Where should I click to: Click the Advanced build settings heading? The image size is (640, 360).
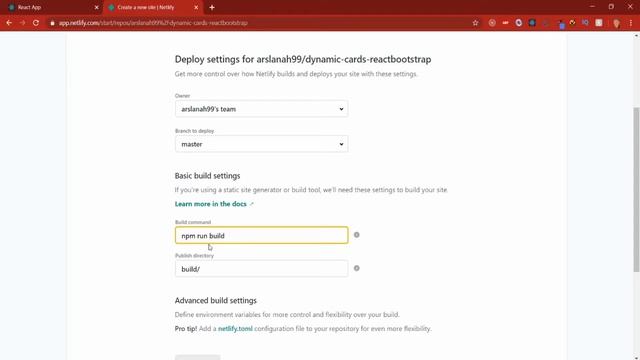pos(216,300)
